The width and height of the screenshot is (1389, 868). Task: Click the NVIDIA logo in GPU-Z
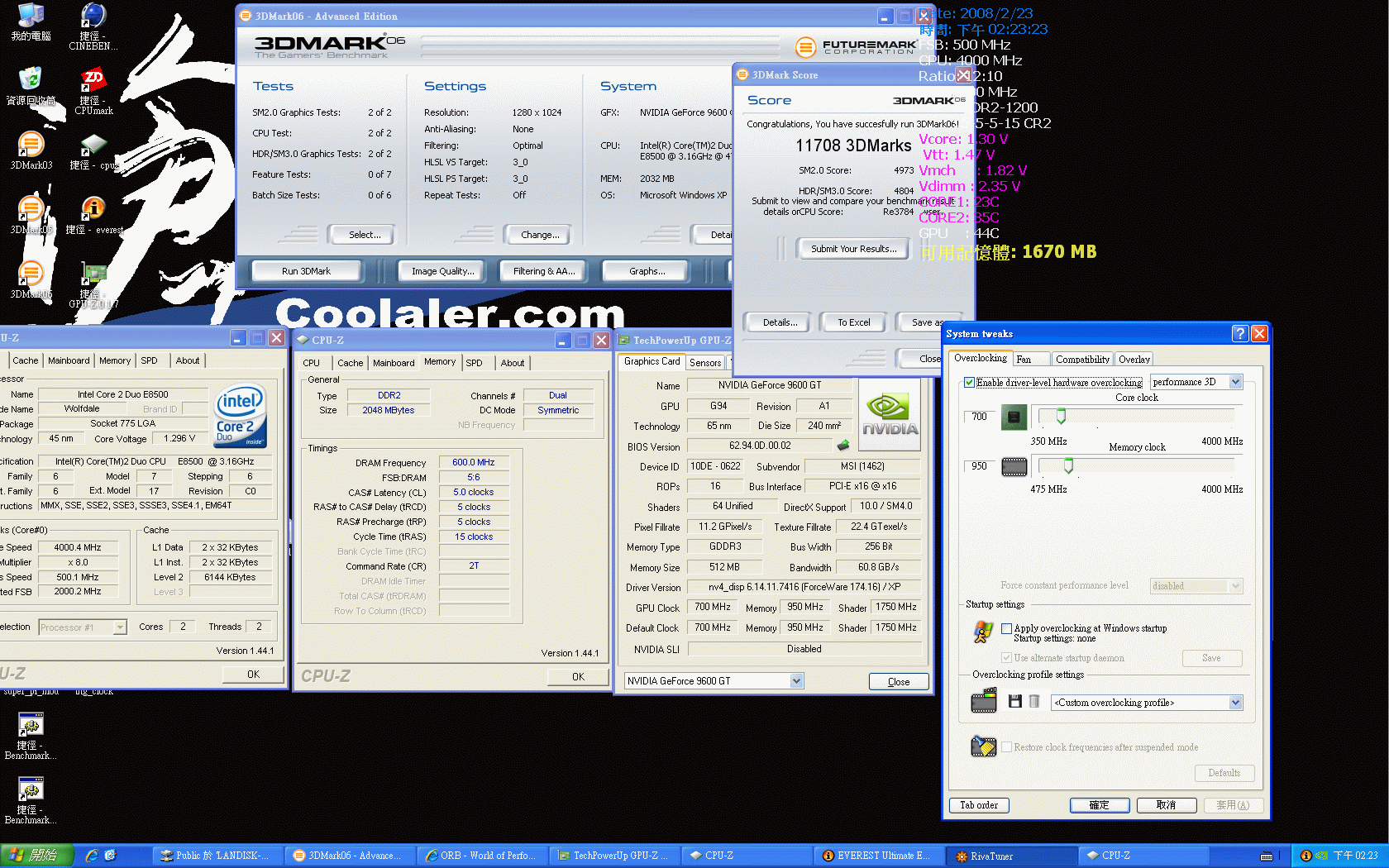(x=890, y=414)
